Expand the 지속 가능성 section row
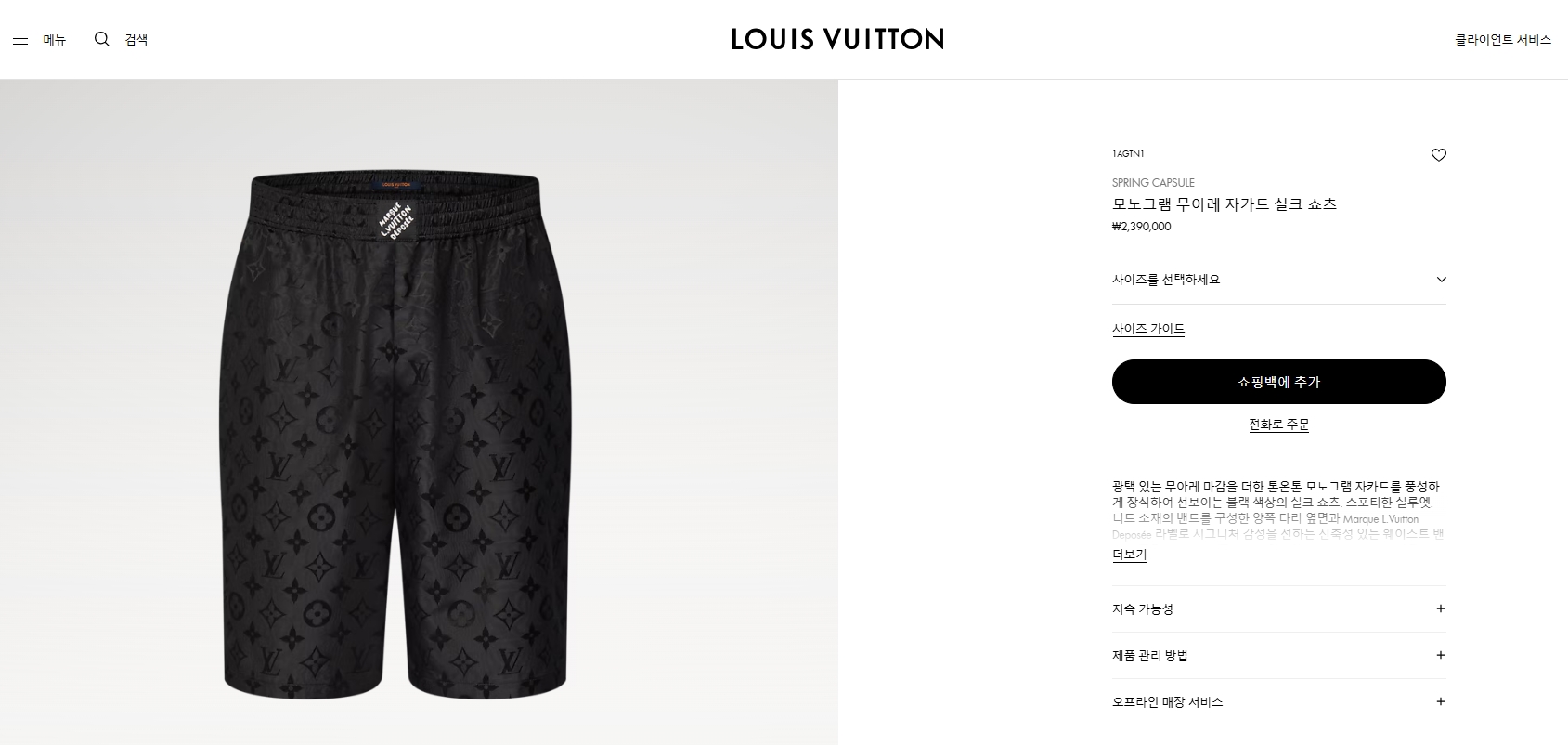Viewport: 1568px width, 745px height. click(x=1278, y=609)
